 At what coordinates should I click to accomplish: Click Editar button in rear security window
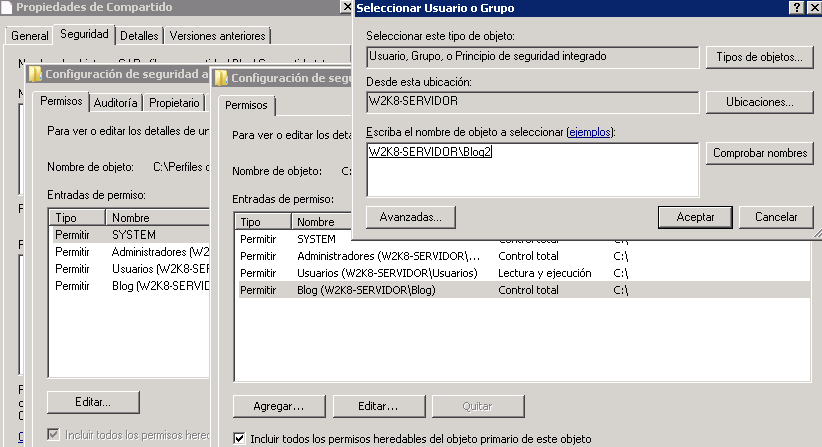tap(93, 402)
